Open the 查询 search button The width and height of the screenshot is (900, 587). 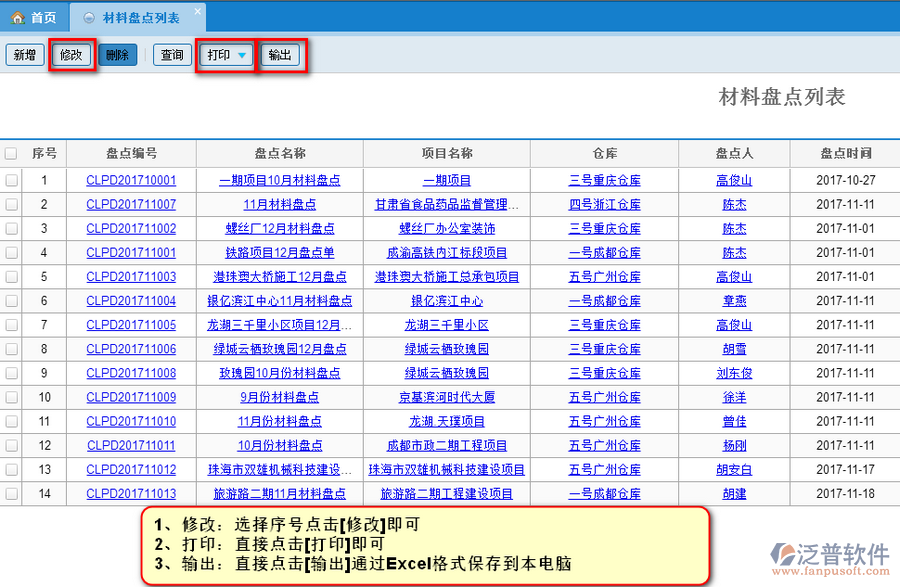(x=173, y=55)
